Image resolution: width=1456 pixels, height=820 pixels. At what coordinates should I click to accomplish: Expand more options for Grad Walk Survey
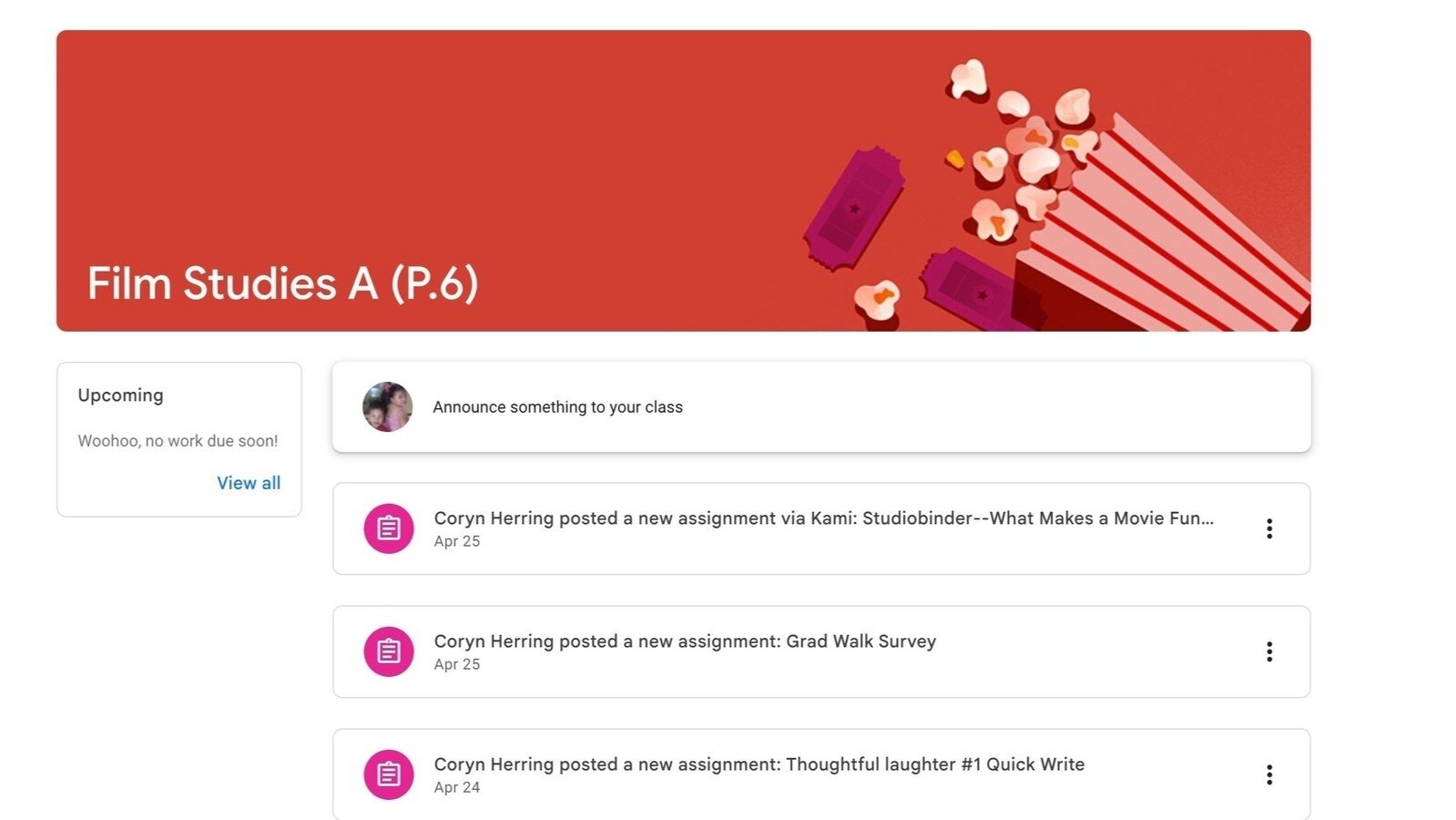tap(1268, 651)
